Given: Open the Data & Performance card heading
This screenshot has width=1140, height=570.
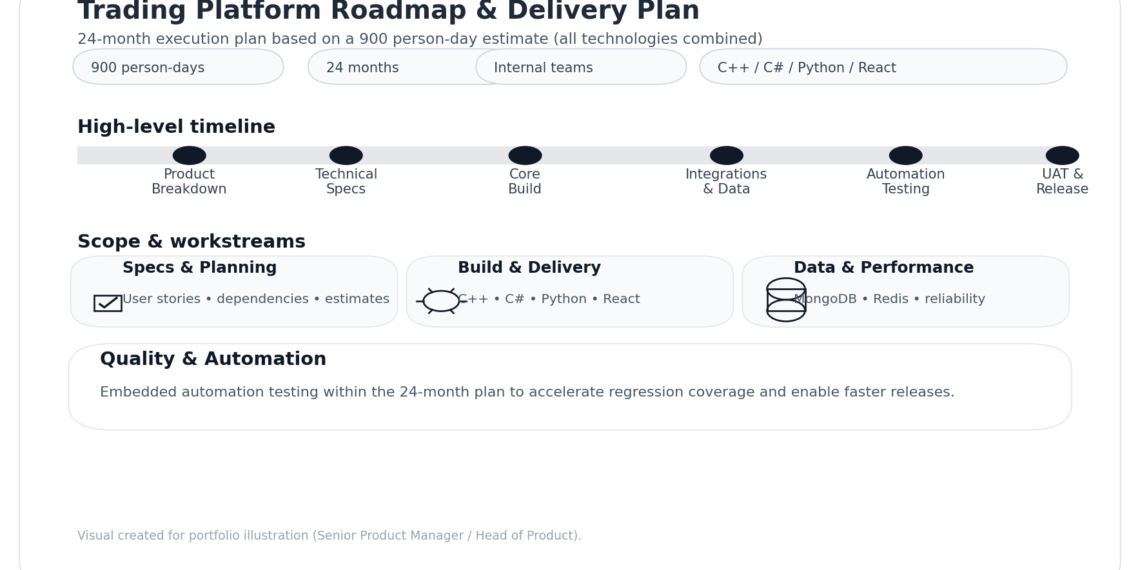Looking at the screenshot, I should coord(884,268).
